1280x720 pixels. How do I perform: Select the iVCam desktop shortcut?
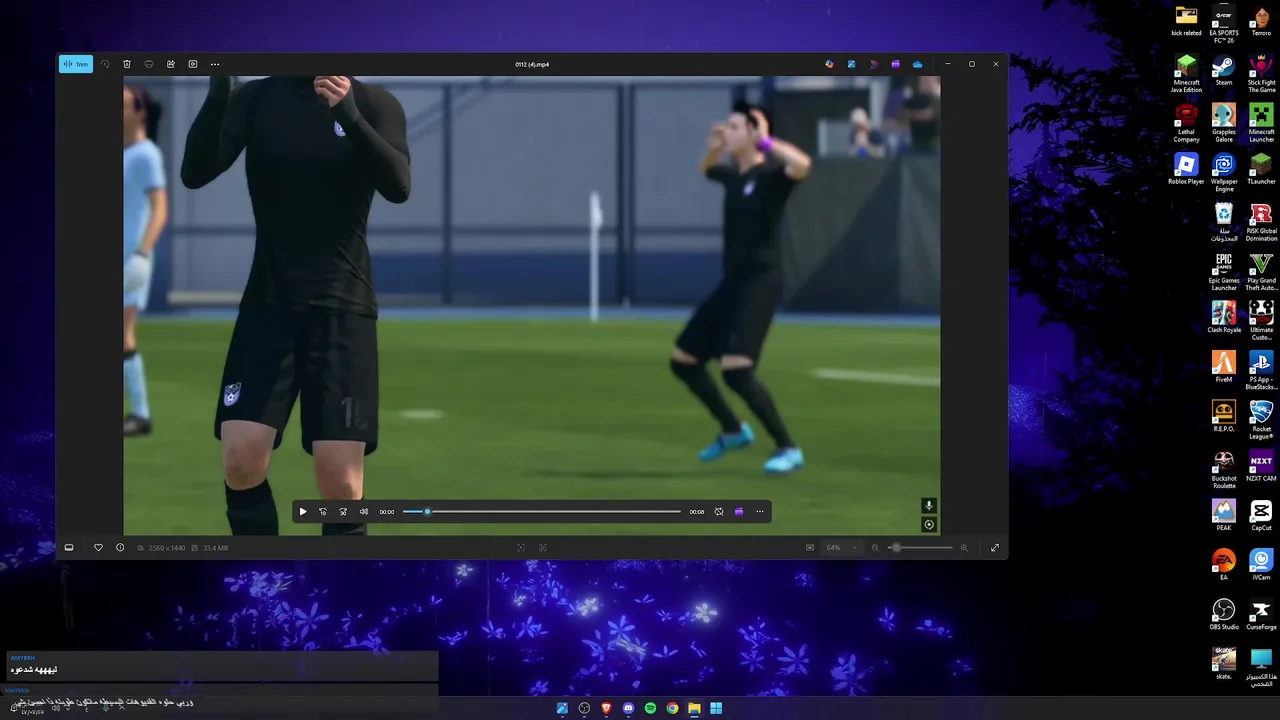click(x=1261, y=565)
